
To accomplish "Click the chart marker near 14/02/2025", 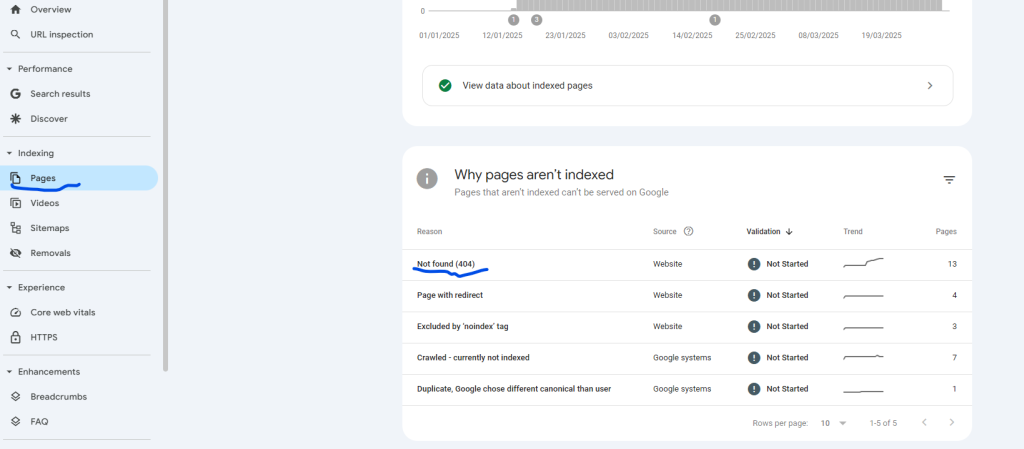I will [x=715, y=20].
